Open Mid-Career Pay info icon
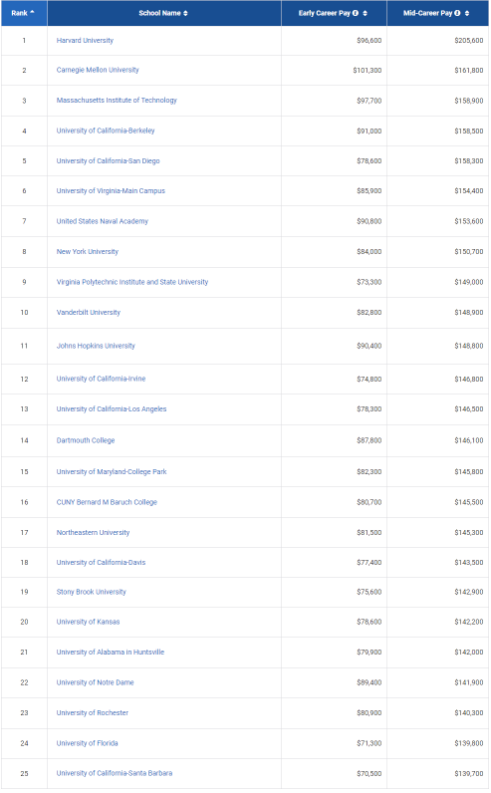The height and width of the screenshot is (793, 491). point(457,13)
